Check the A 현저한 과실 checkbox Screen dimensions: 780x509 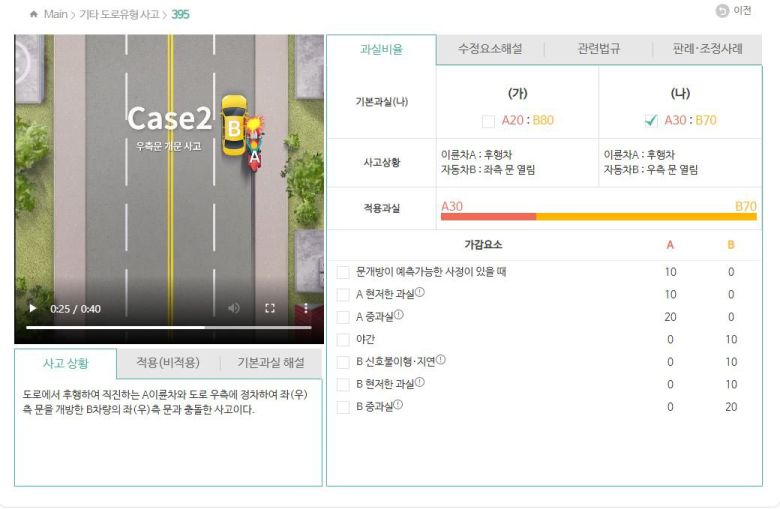click(x=343, y=295)
